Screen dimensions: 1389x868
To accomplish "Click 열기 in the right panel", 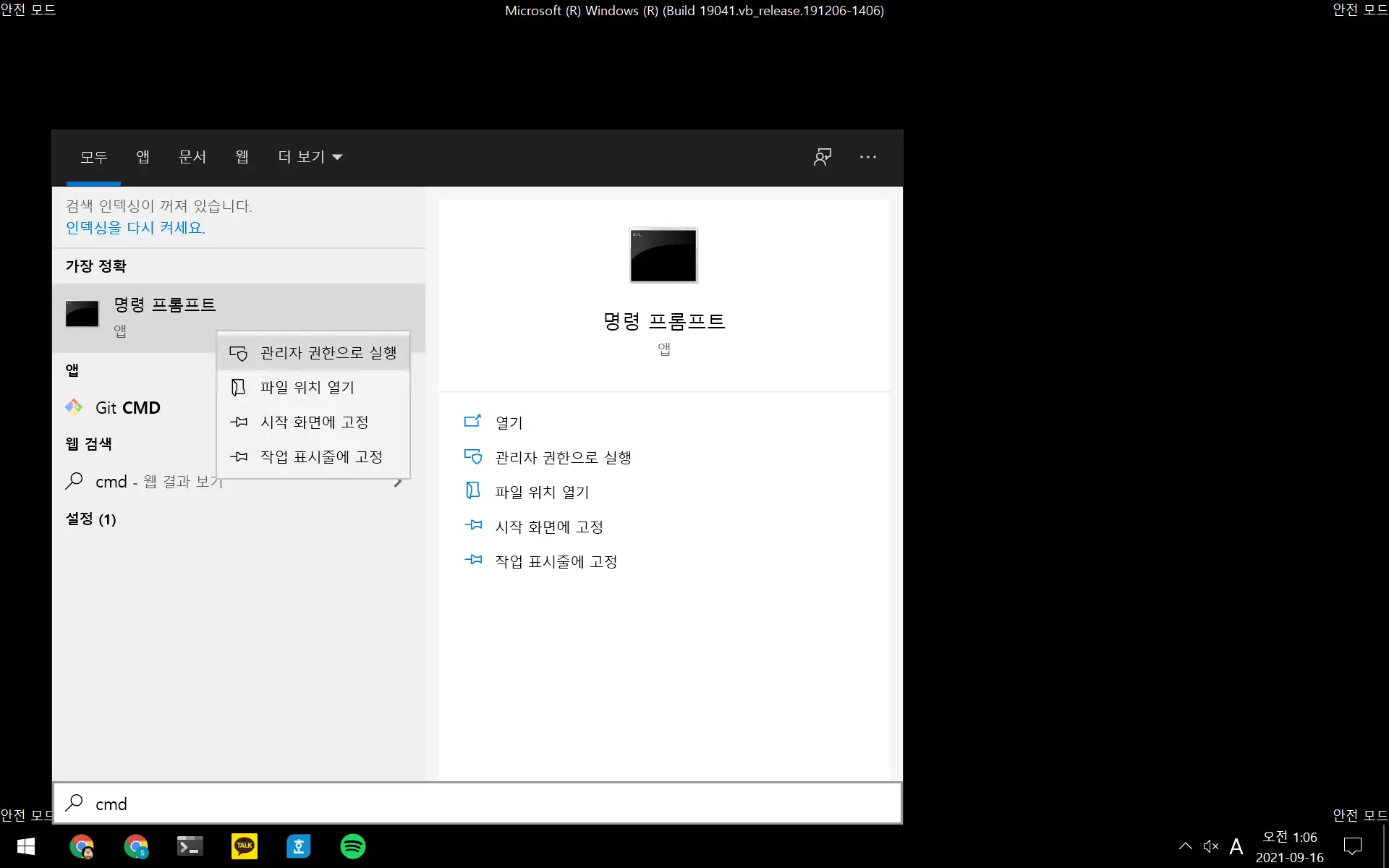I will tap(509, 422).
